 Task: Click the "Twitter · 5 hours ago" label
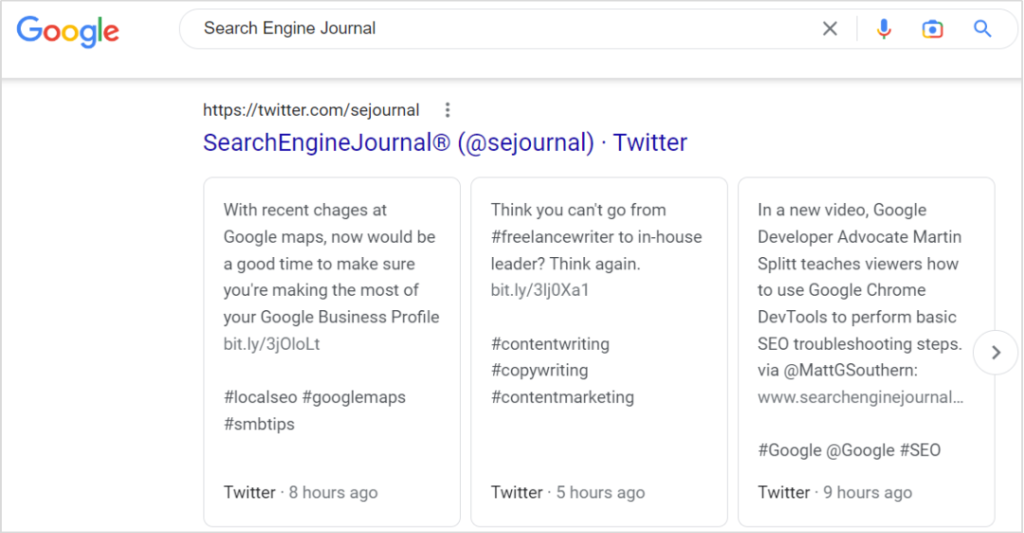[x=567, y=492]
